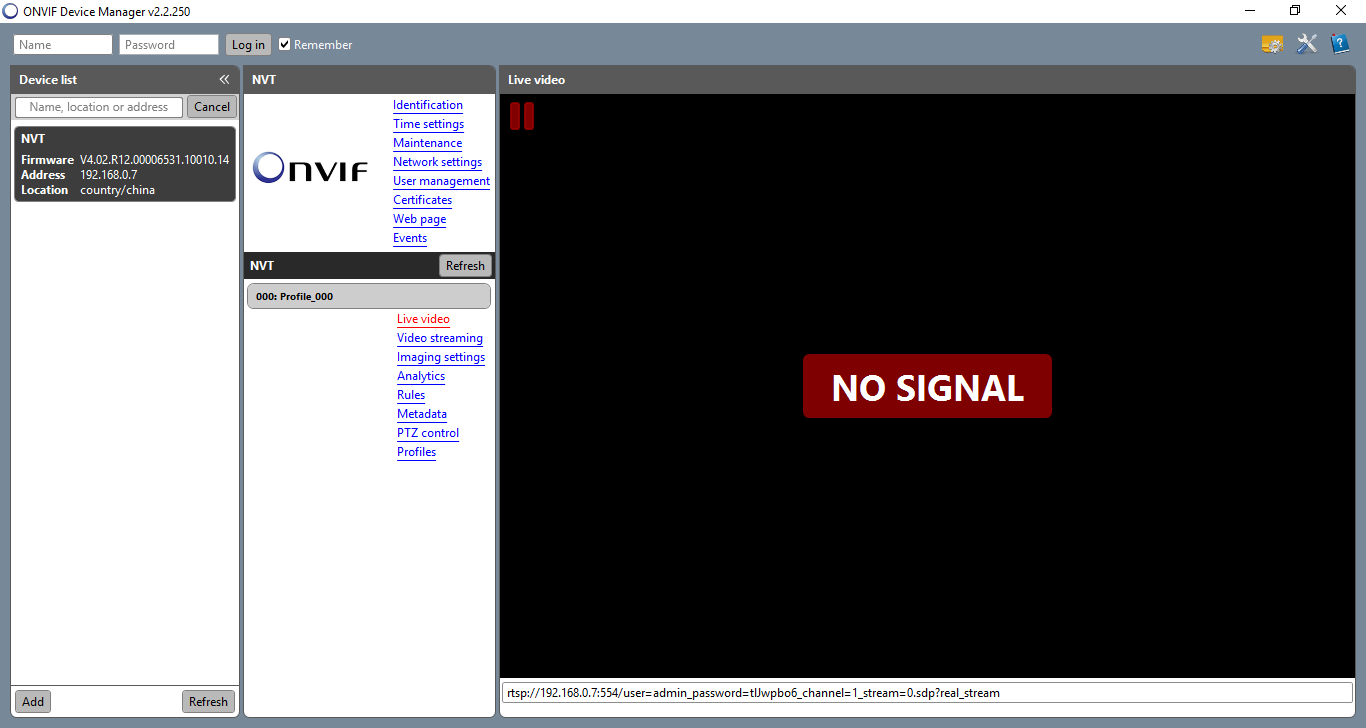
Task: Open the yellow folder-with-gear settings icon
Action: point(1272,44)
